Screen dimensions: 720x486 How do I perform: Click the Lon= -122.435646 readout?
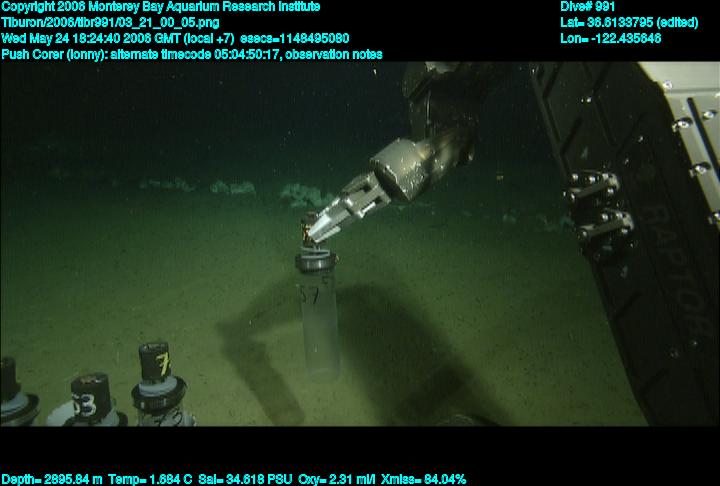coord(611,38)
